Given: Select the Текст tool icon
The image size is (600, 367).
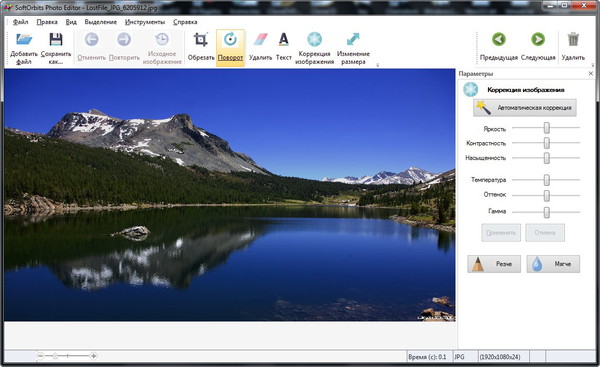Looking at the screenshot, I should 284,39.
